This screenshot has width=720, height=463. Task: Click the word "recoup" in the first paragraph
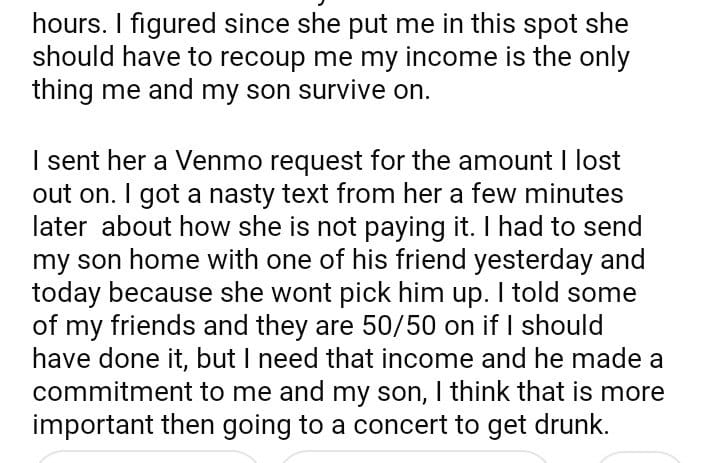(x=252, y=57)
